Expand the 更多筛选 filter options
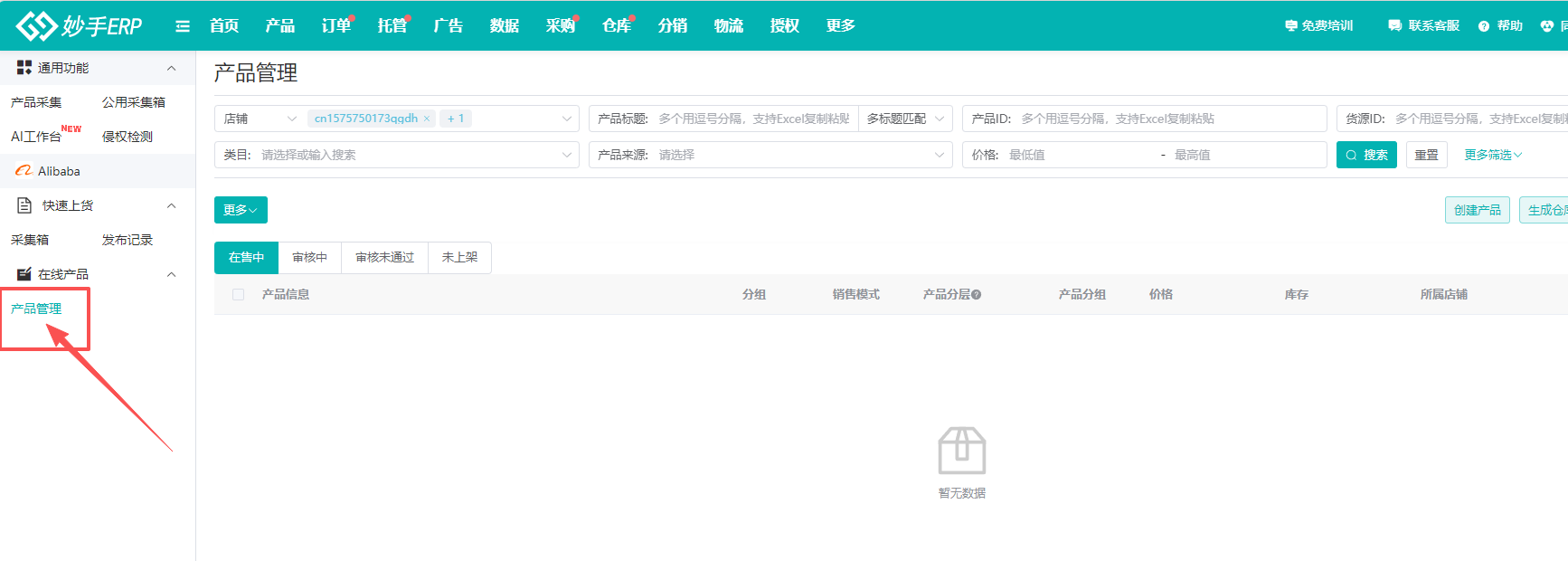Image resolution: width=1568 pixels, height=561 pixels. [x=1493, y=155]
